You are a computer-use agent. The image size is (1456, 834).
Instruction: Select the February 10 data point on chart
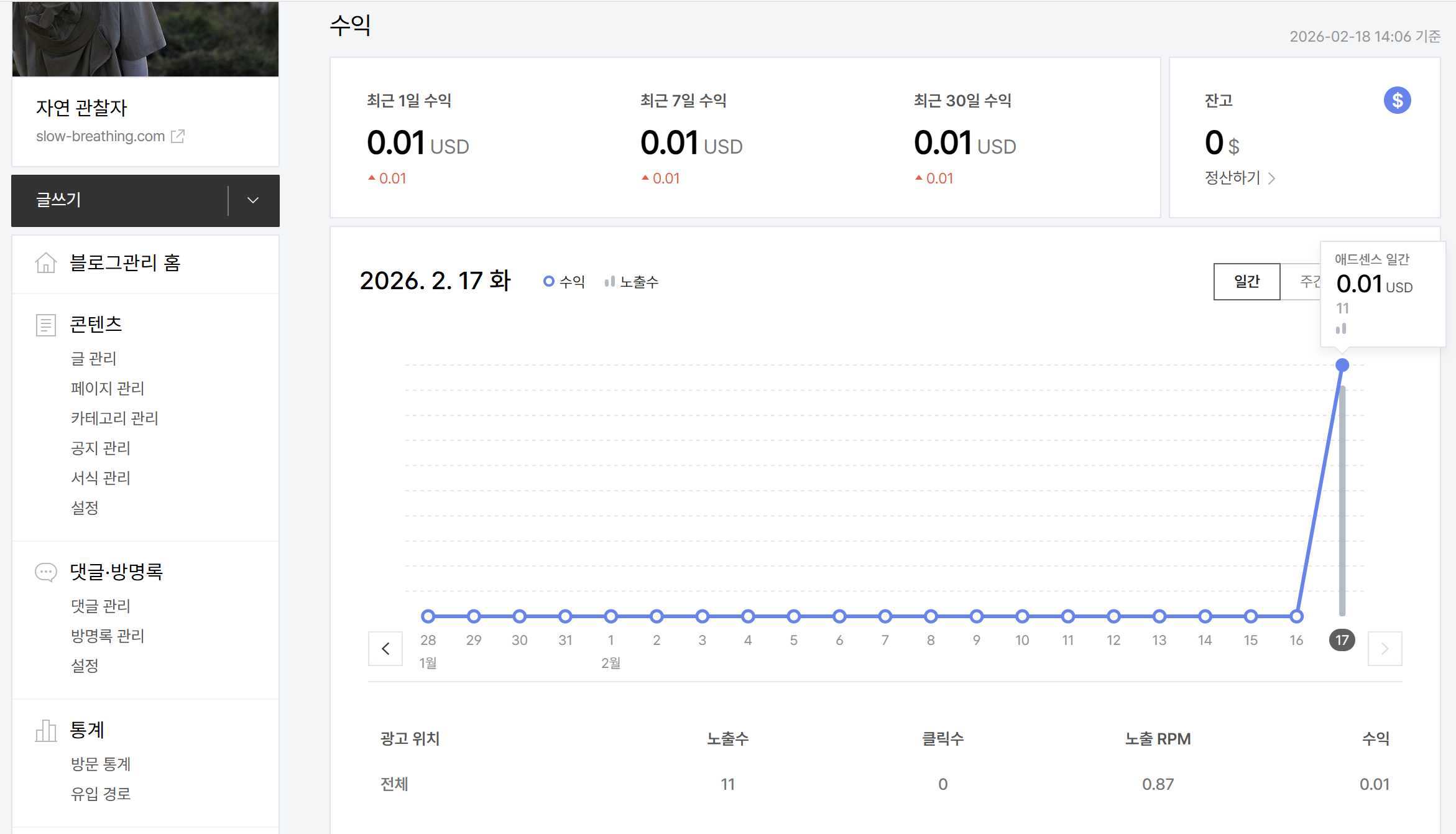click(1022, 616)
